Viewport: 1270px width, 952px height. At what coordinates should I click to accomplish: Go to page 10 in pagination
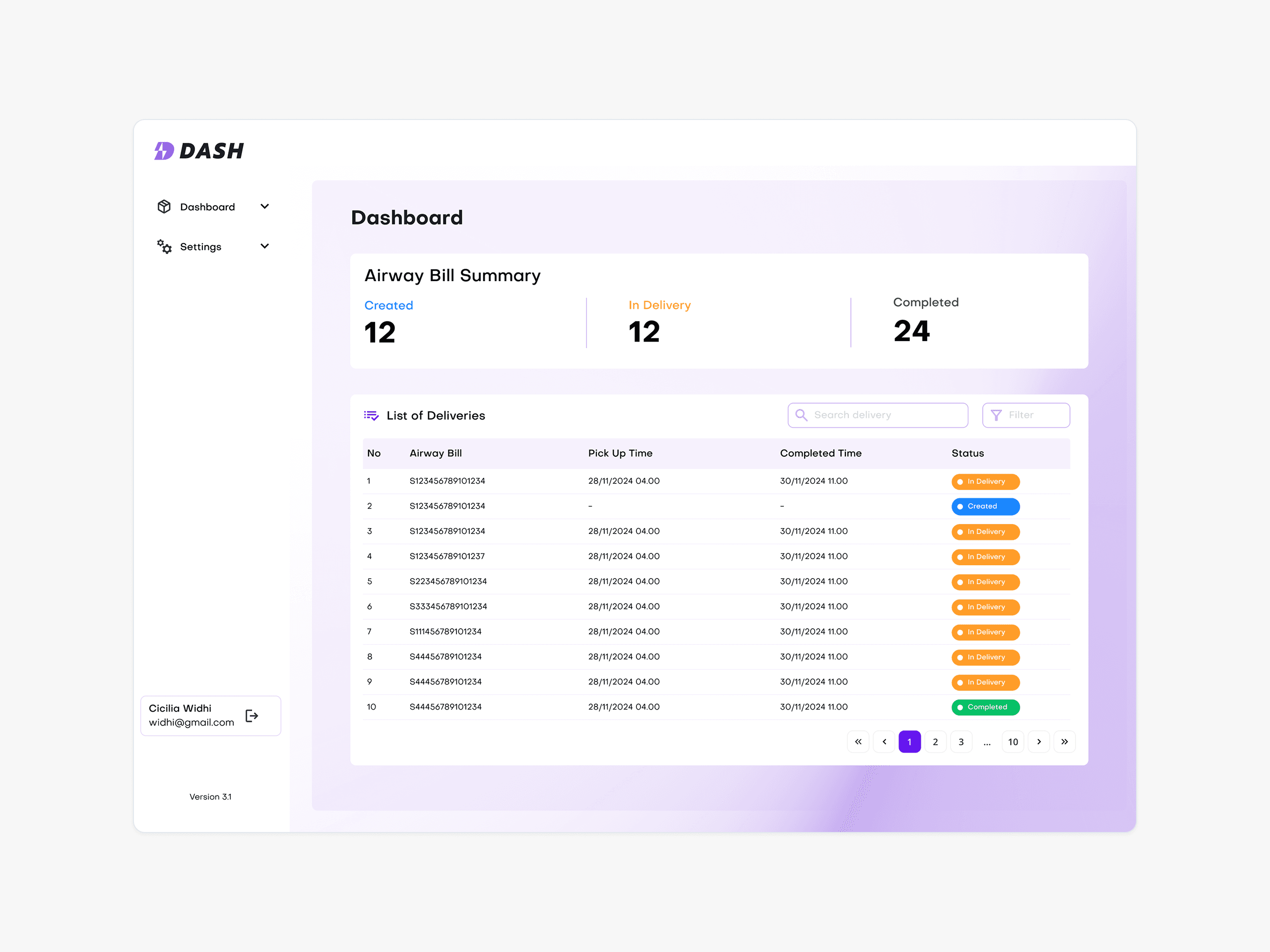pyautogui.click(x=1013, y=741)
